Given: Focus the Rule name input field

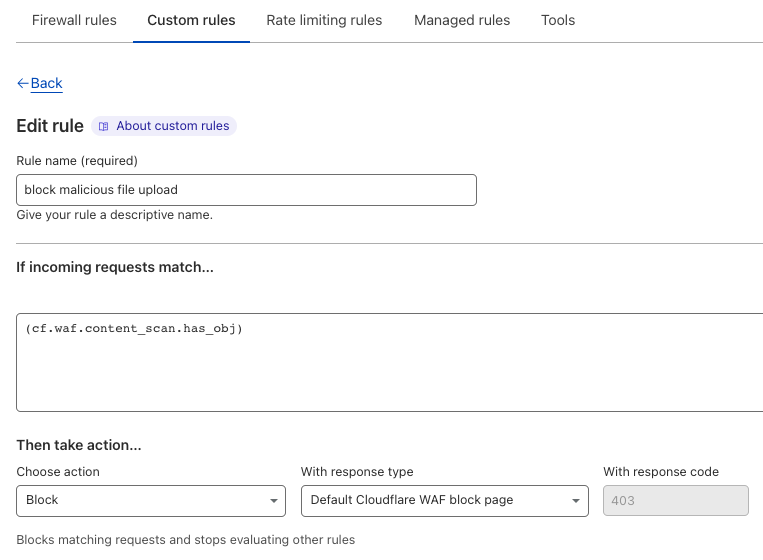Looking at the screenshot, I should tap(246, 190).
